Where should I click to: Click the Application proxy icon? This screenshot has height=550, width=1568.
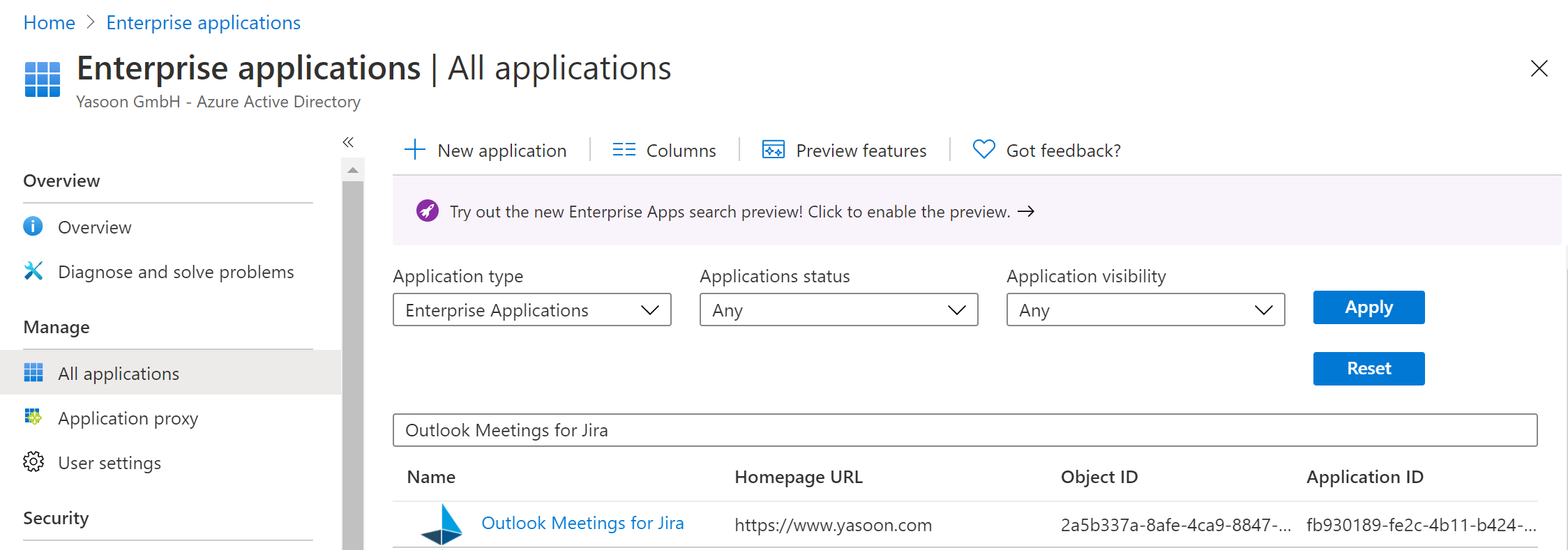[33, 418]
